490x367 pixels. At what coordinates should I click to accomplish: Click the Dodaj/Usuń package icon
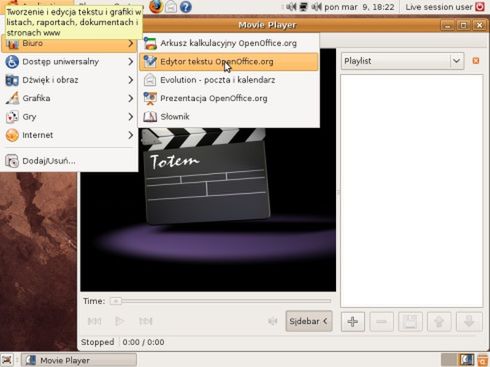12,161
